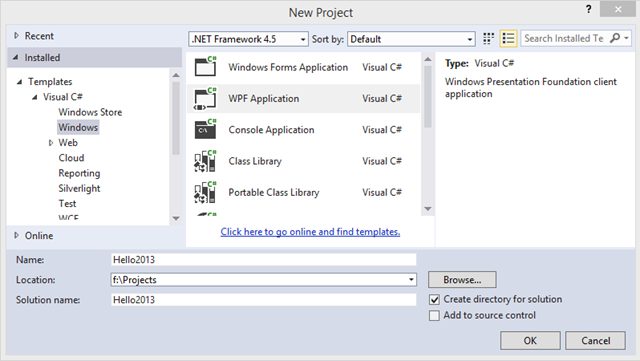Expand the Online section
Viewport: 640px width, 361px height.
coord(16,235)
